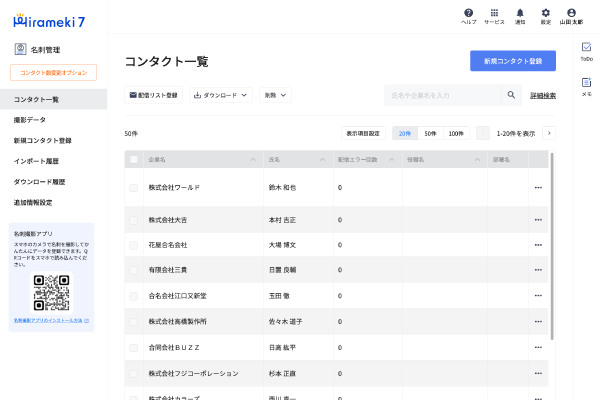Image resolution: width=600 pixels, height=400 pixels.
Task: Click the table vertical scrollbar
Action: [x=552, y=246]
